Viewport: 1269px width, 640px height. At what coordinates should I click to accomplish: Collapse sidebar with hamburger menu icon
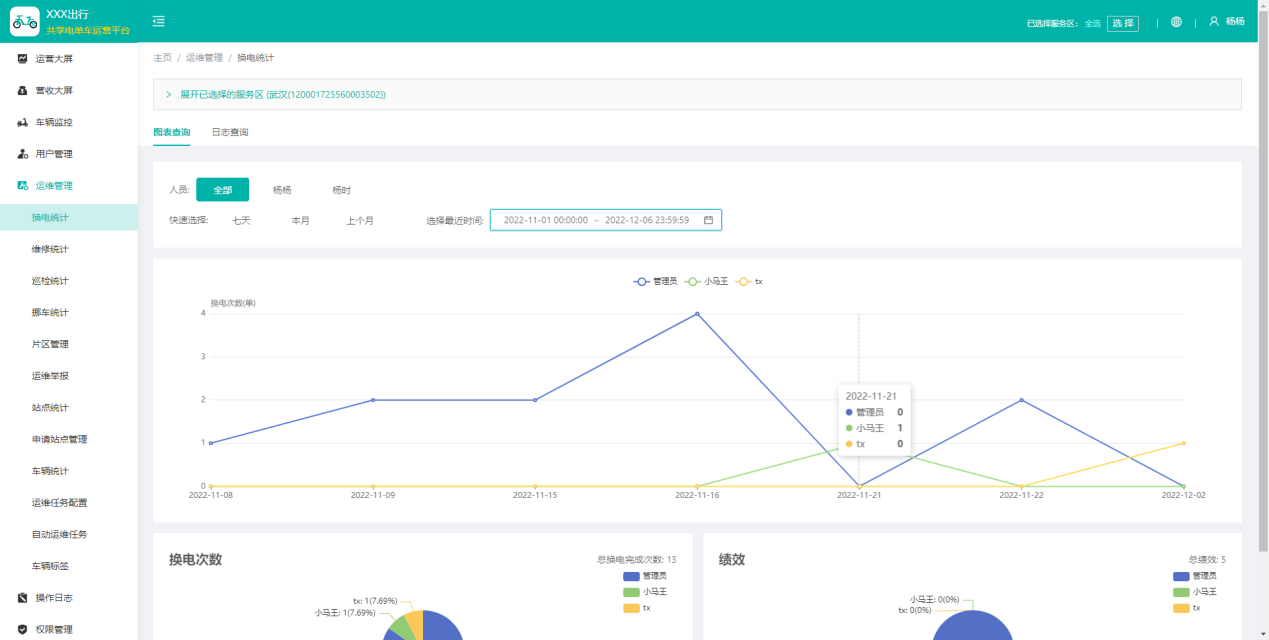159,21
